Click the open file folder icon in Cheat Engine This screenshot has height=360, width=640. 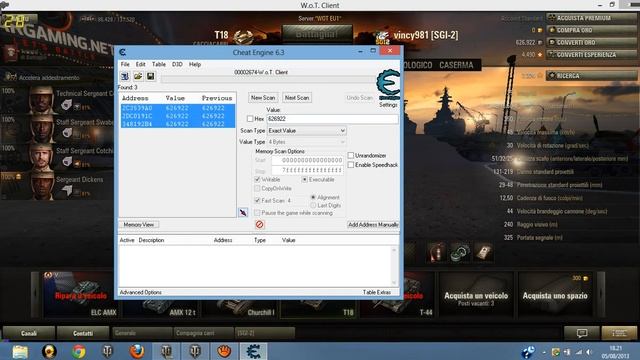point(138,76)
